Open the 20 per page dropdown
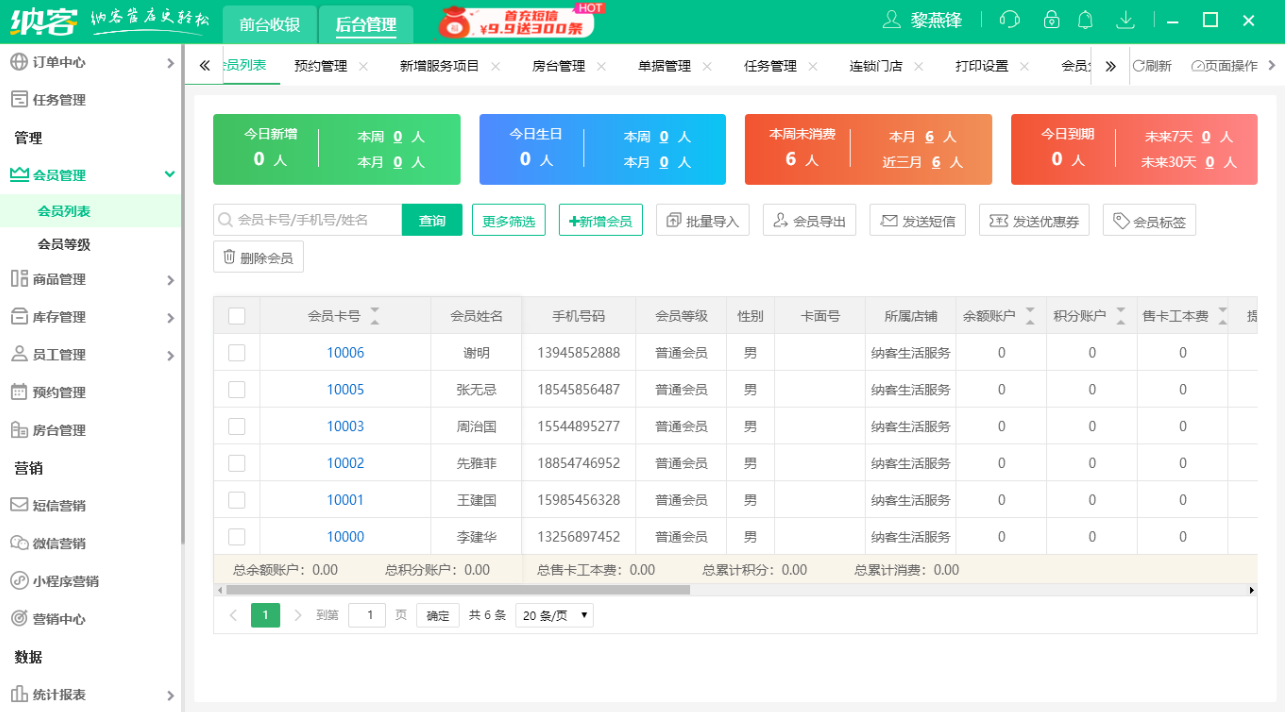Viewport: 1285px width, 712px height. (x=555, y=615)
